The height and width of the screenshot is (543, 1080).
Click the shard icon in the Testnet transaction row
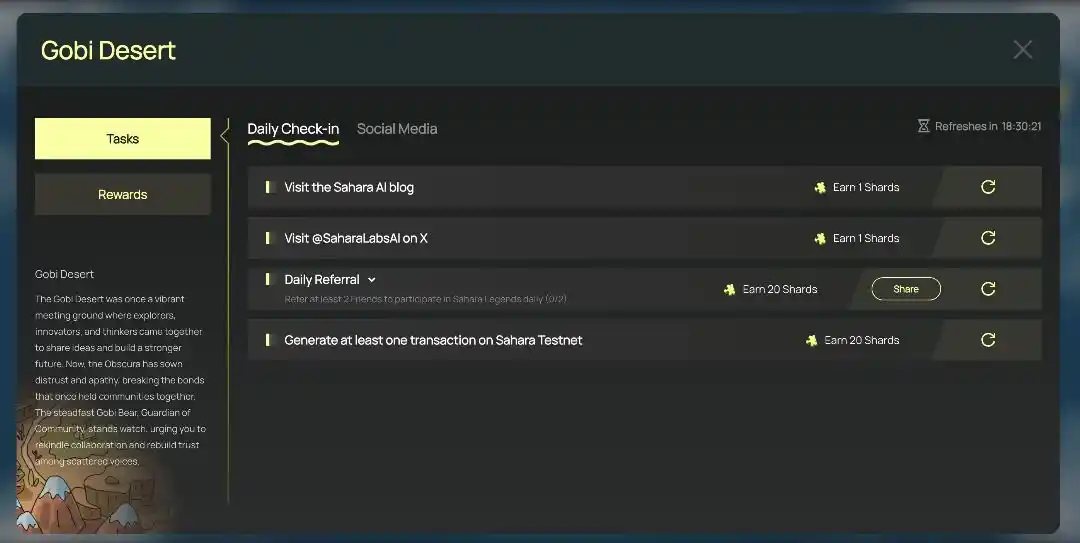pyautogui.click(x=812, y=341)
